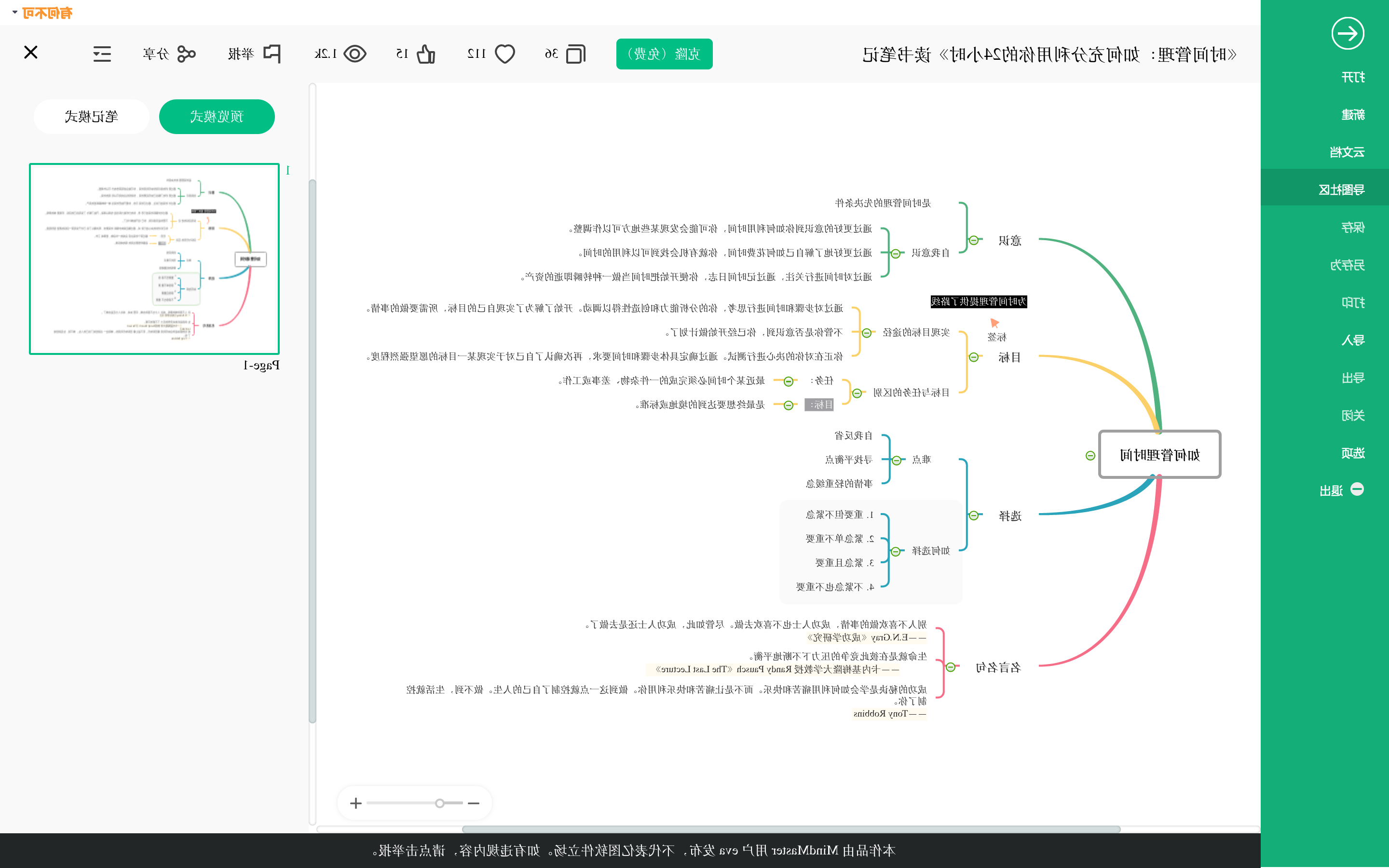
Task: Collapse the gray 目标： node toggle
Action: pyautogui.click(x=789, y=405)
